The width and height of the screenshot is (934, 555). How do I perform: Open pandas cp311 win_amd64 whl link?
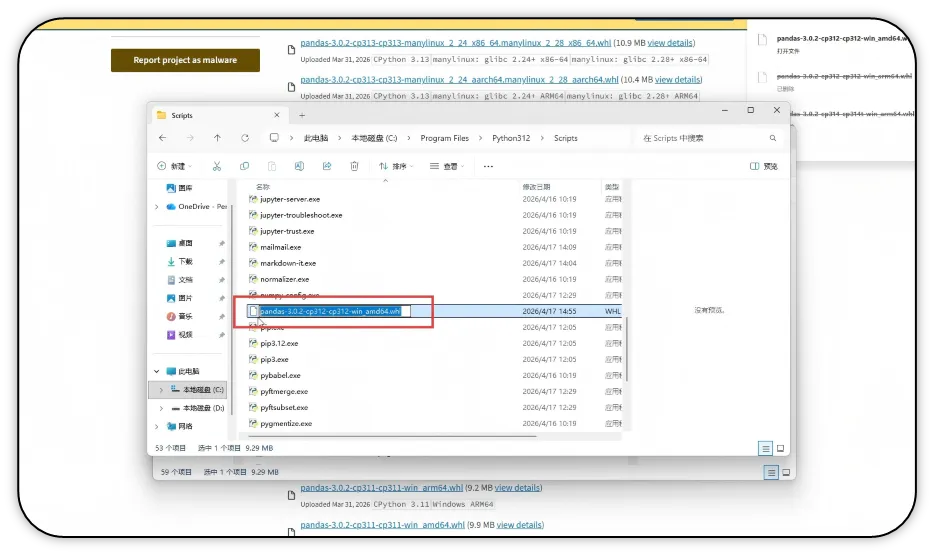[382, 525]
